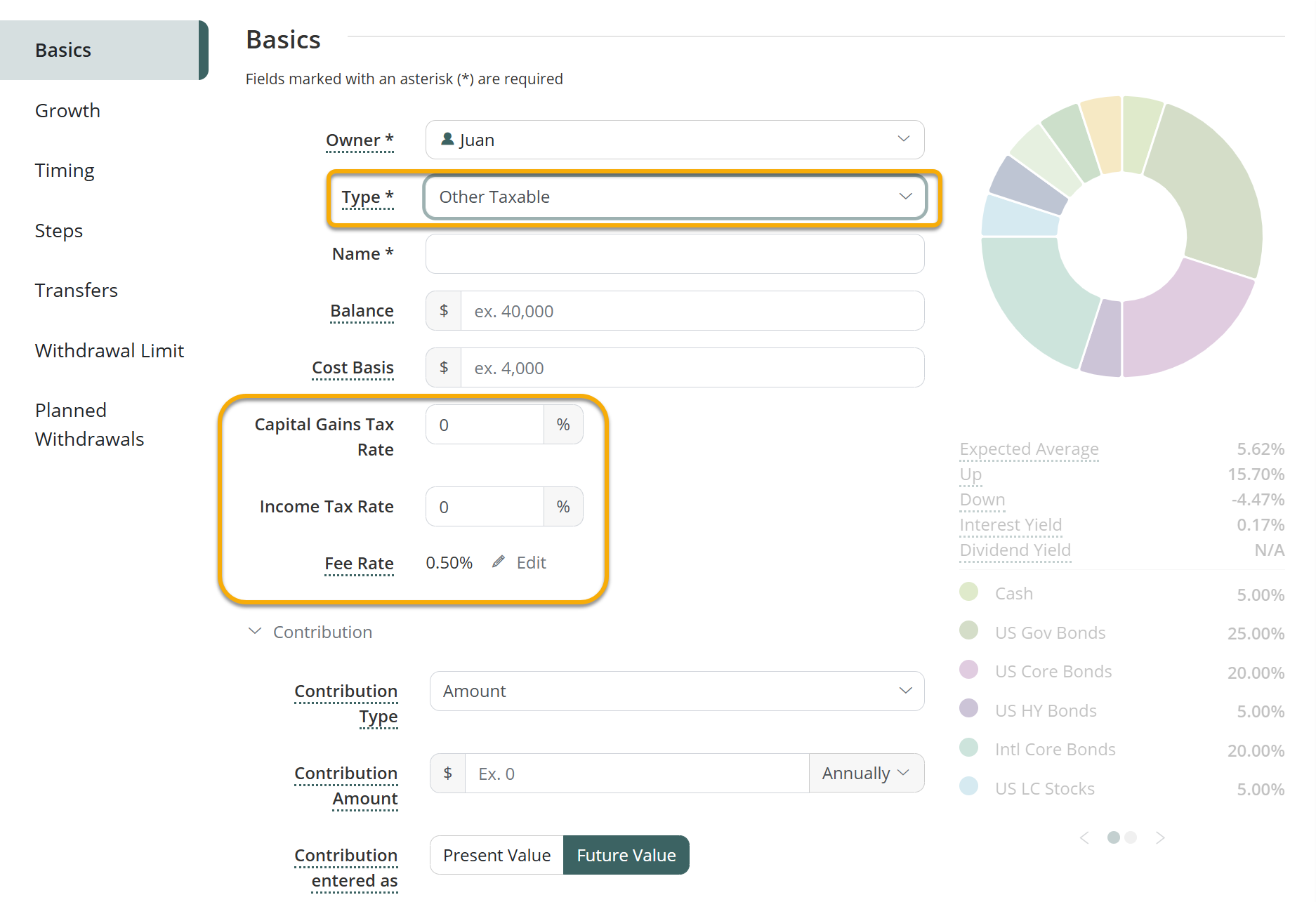Image resolution: width=1316 pixels, height=902 pixels.
Task: Click the next arrow under allocation legend
Action: [1160, 837]
